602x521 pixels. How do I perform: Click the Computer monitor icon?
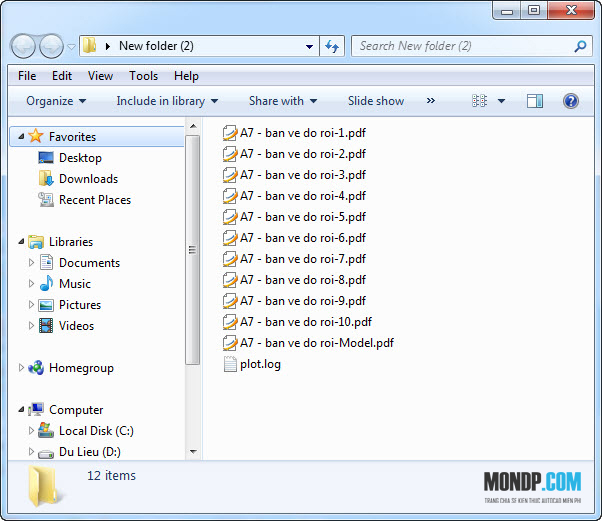click(x=36, y=409)
